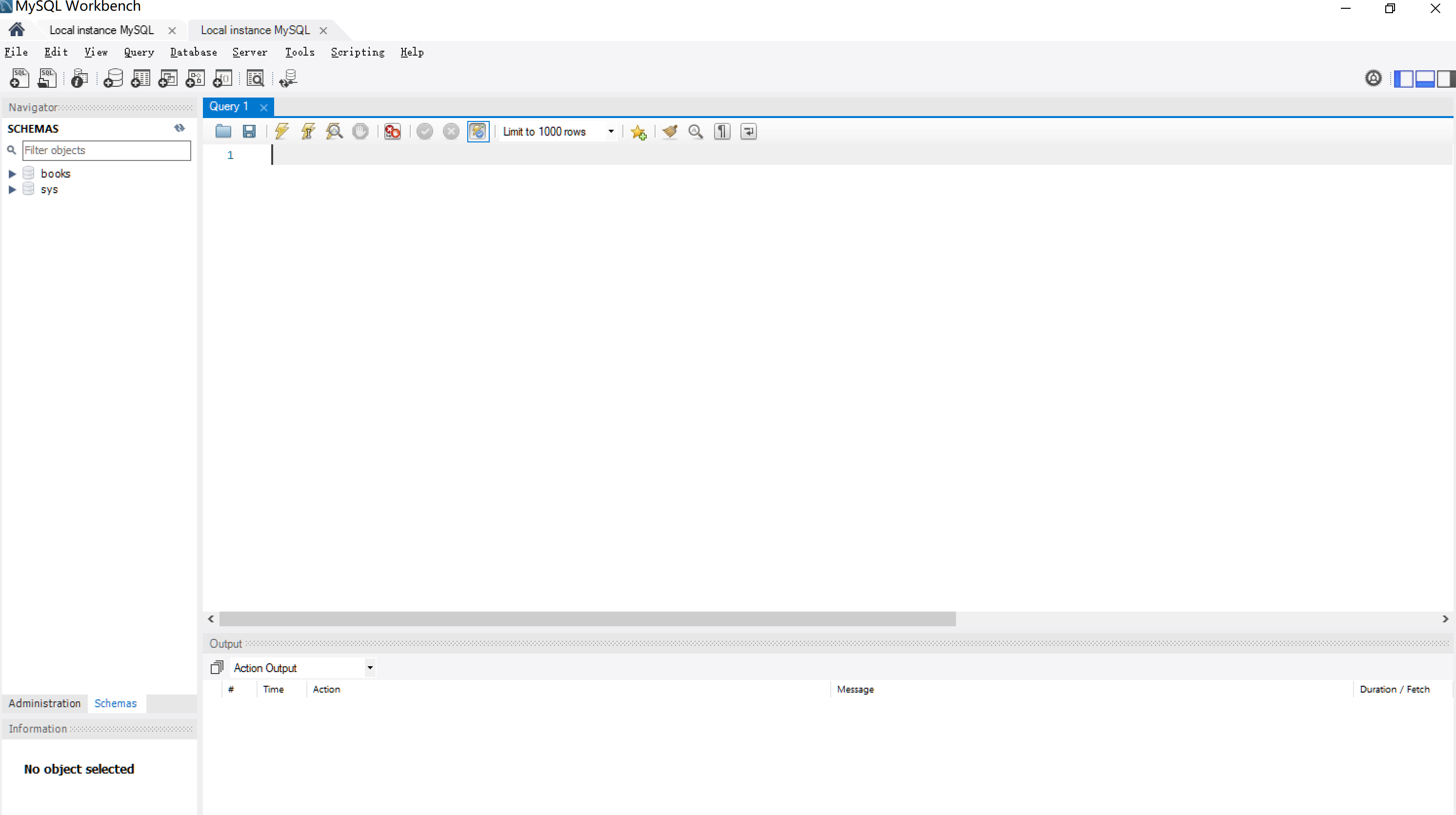Toggle the sidebar layout view button
1456x815 pixels.
tap(1405, 78)
